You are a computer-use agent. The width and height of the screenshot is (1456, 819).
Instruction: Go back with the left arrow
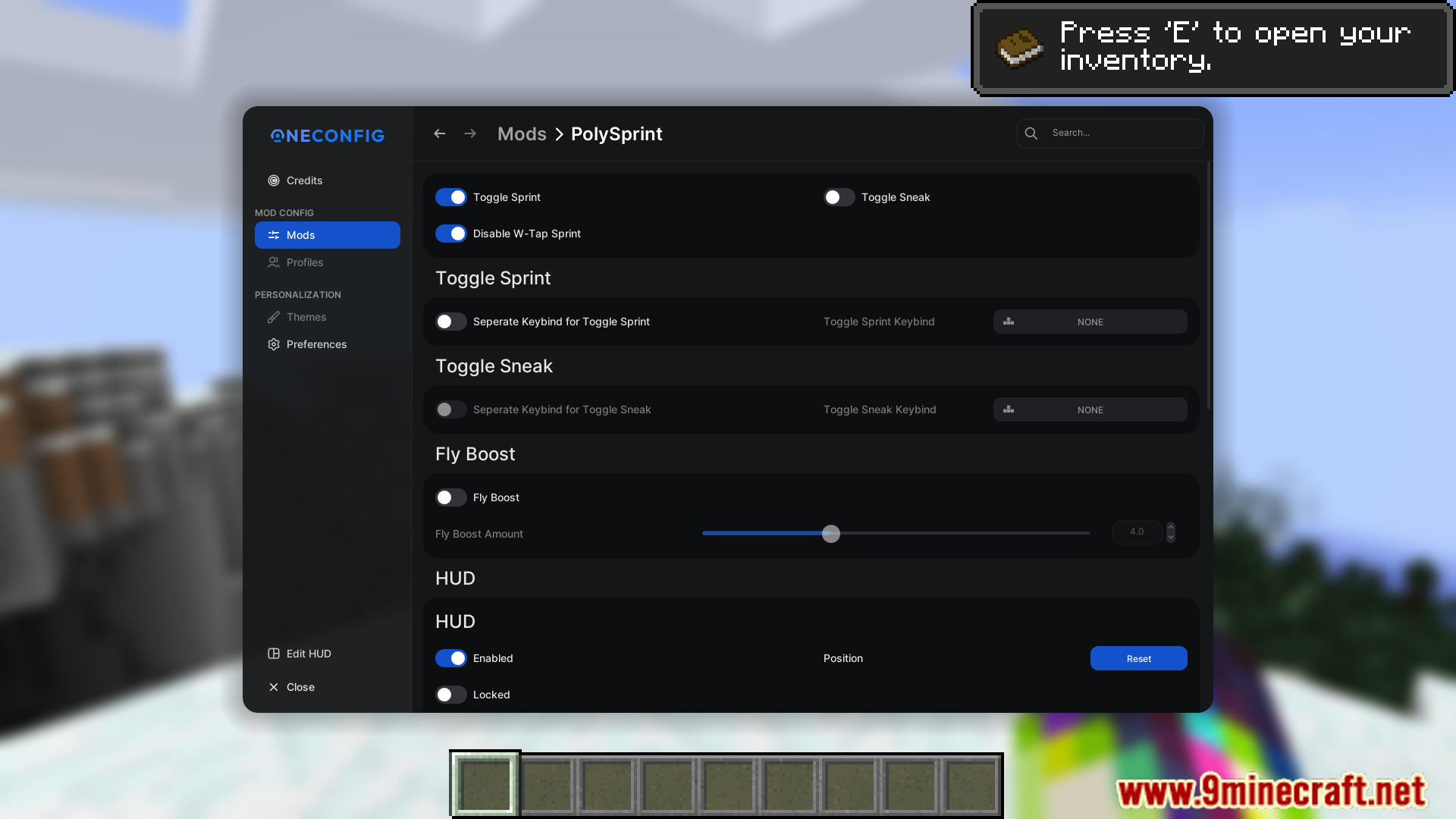(440, 133)
